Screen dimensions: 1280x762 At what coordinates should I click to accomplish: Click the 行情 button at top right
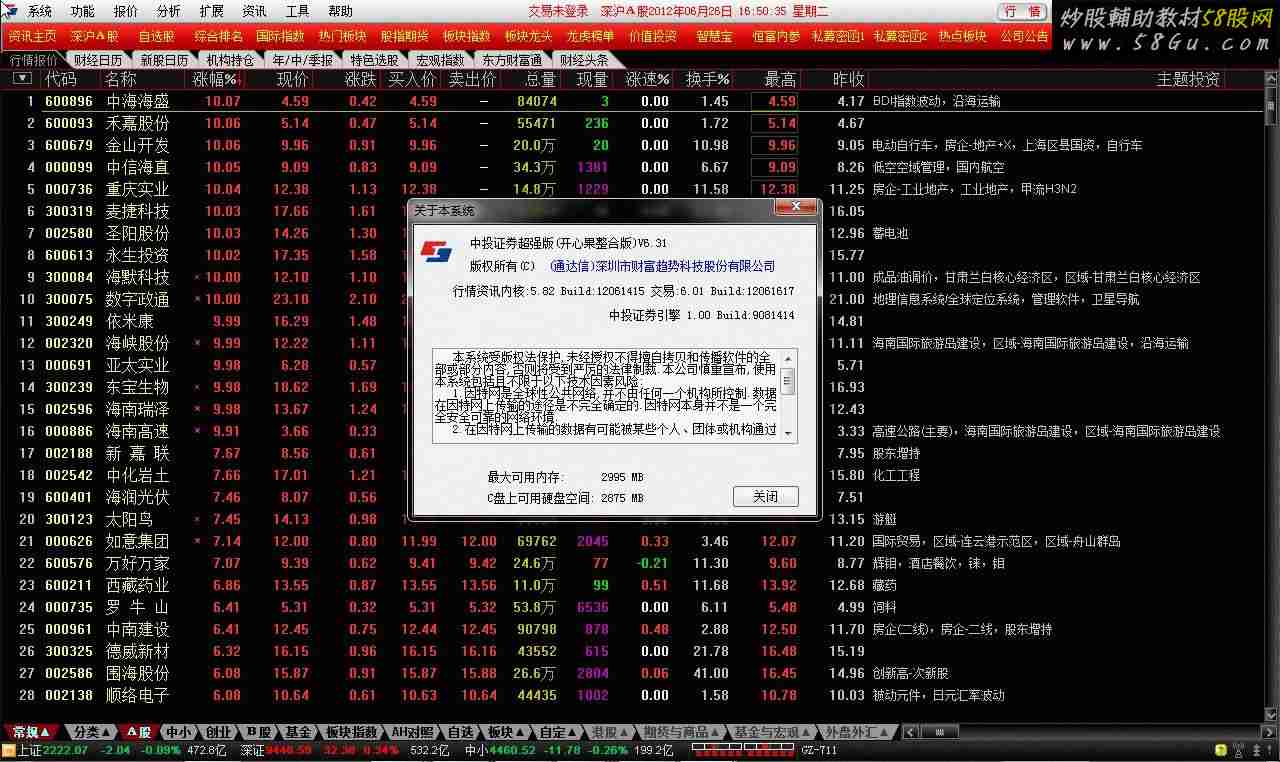[x=1023, y=12]
